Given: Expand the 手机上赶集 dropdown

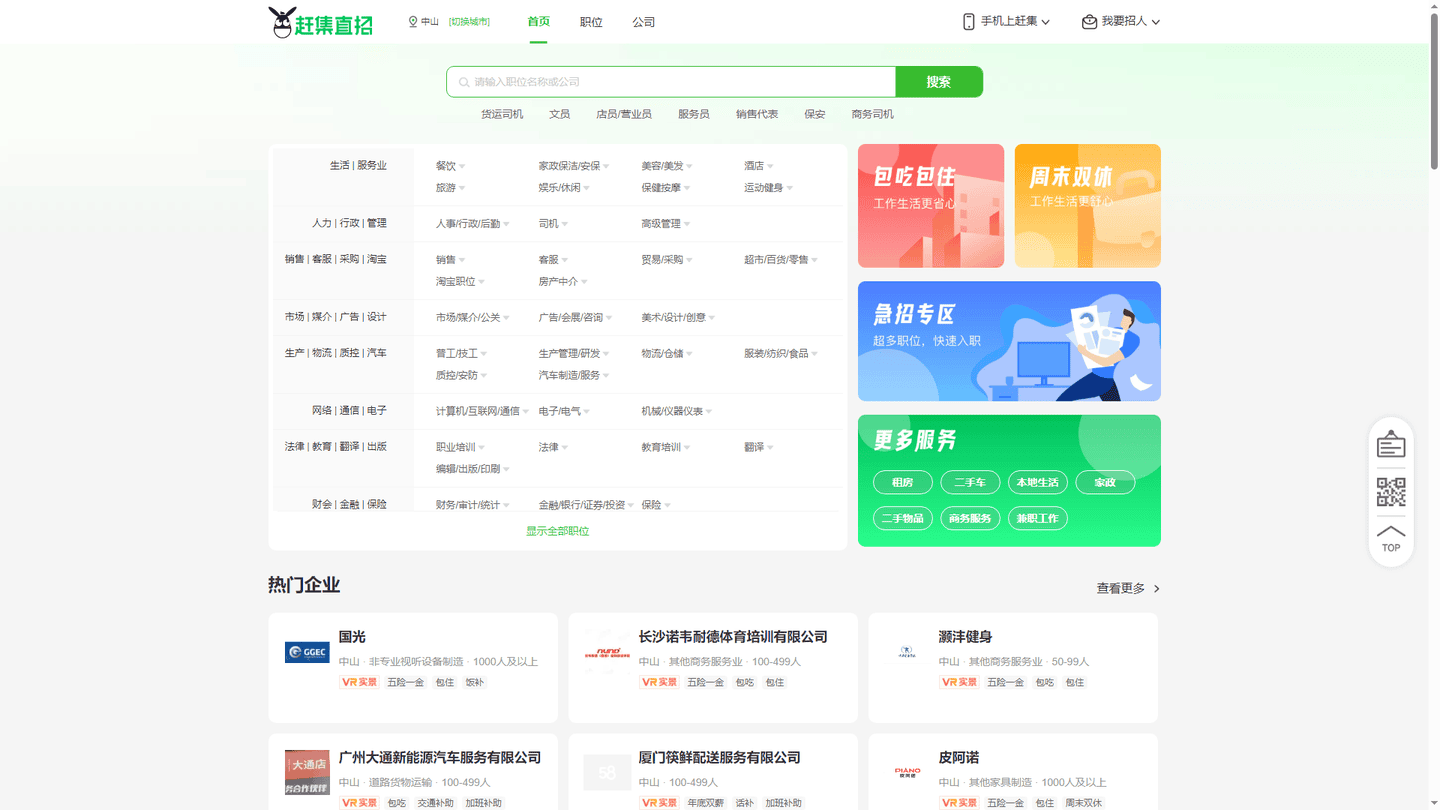Looking at the screenshot, I should 1046,22.
